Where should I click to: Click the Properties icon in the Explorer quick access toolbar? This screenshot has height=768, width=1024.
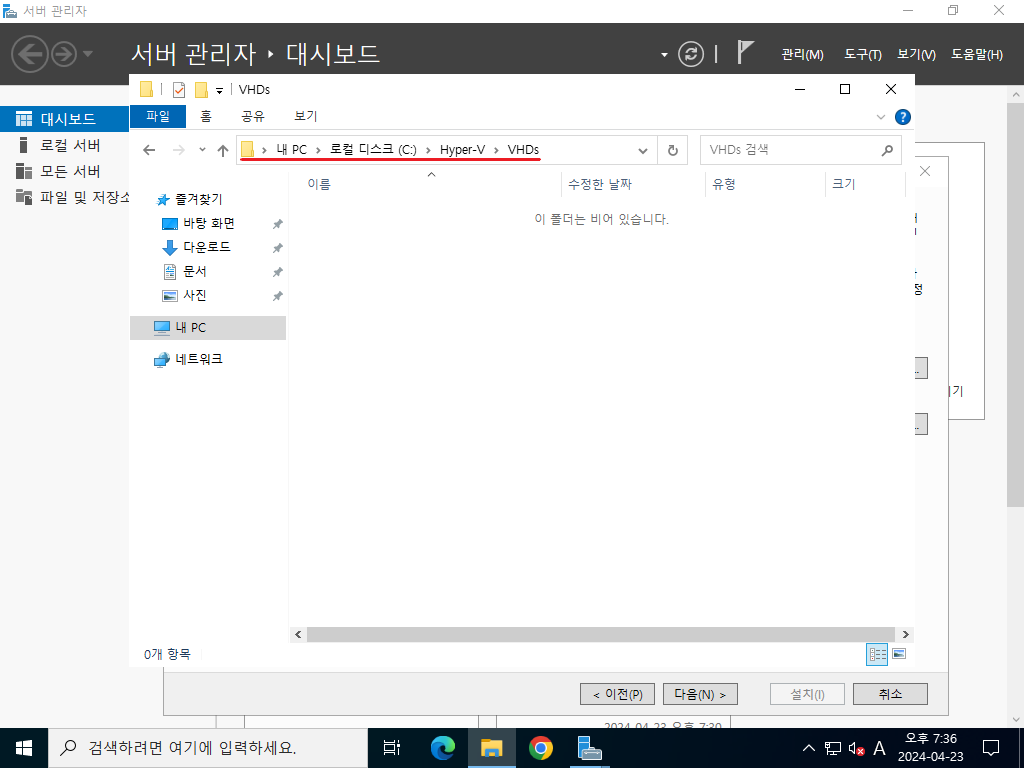pyautogui.click(x=179, y=90)
